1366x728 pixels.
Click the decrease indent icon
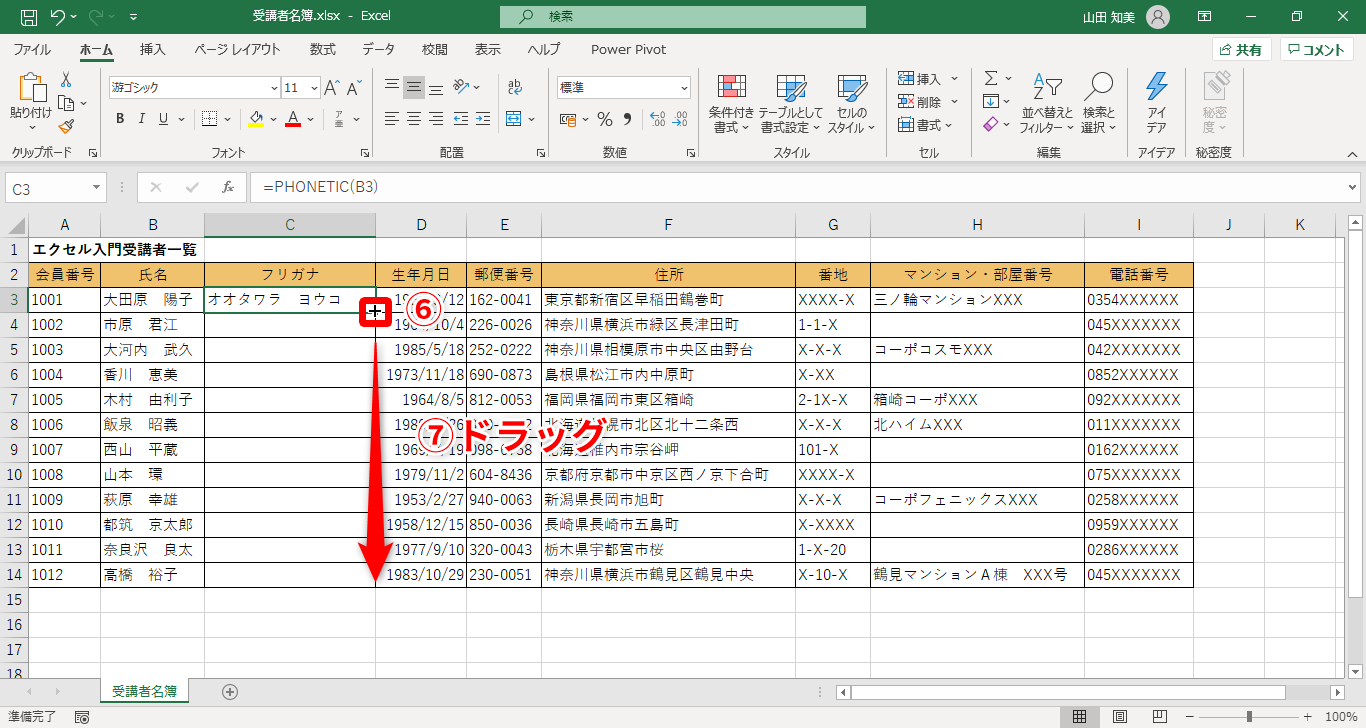click(461, 119)
